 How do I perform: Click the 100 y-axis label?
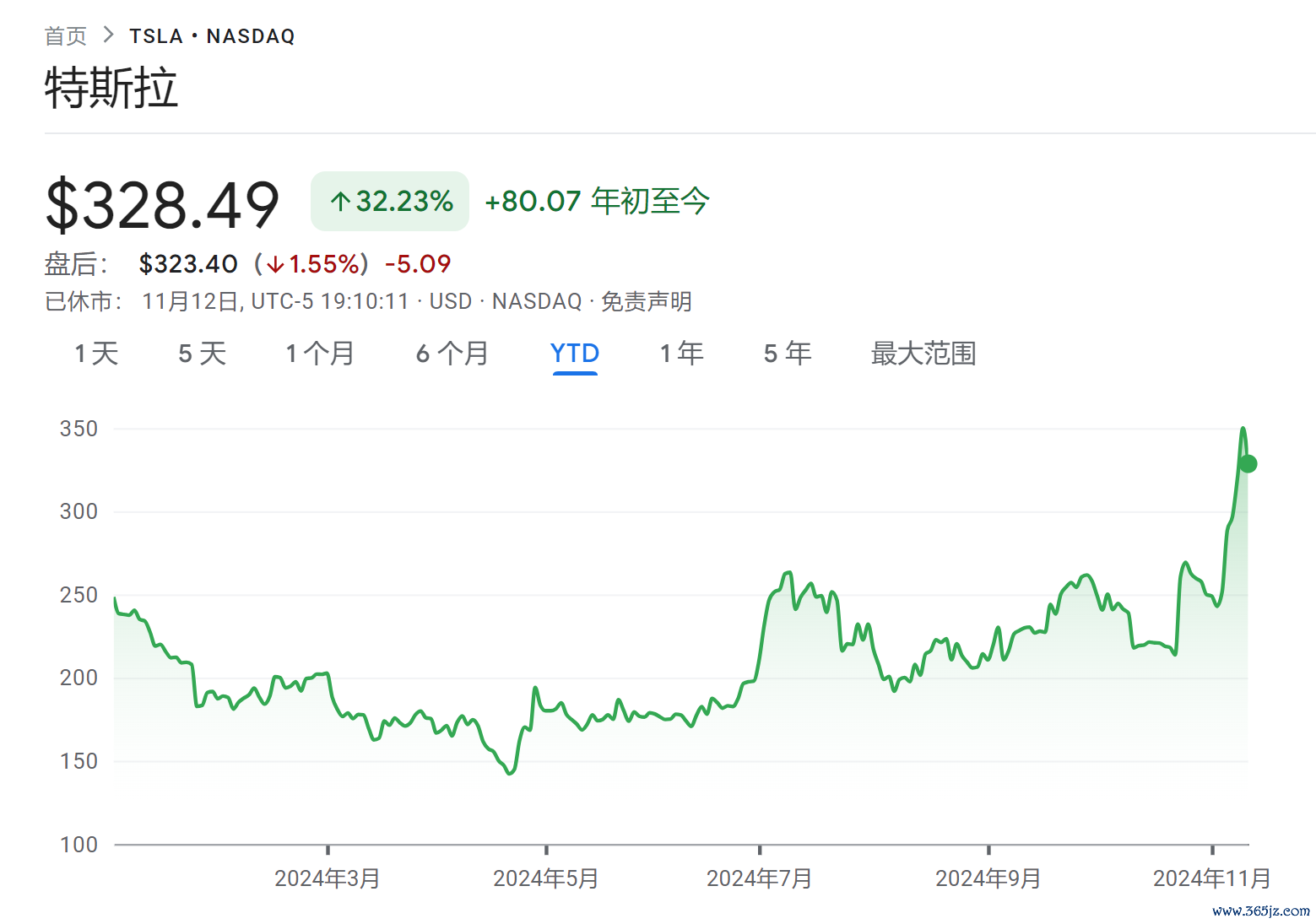click(79, 845)
